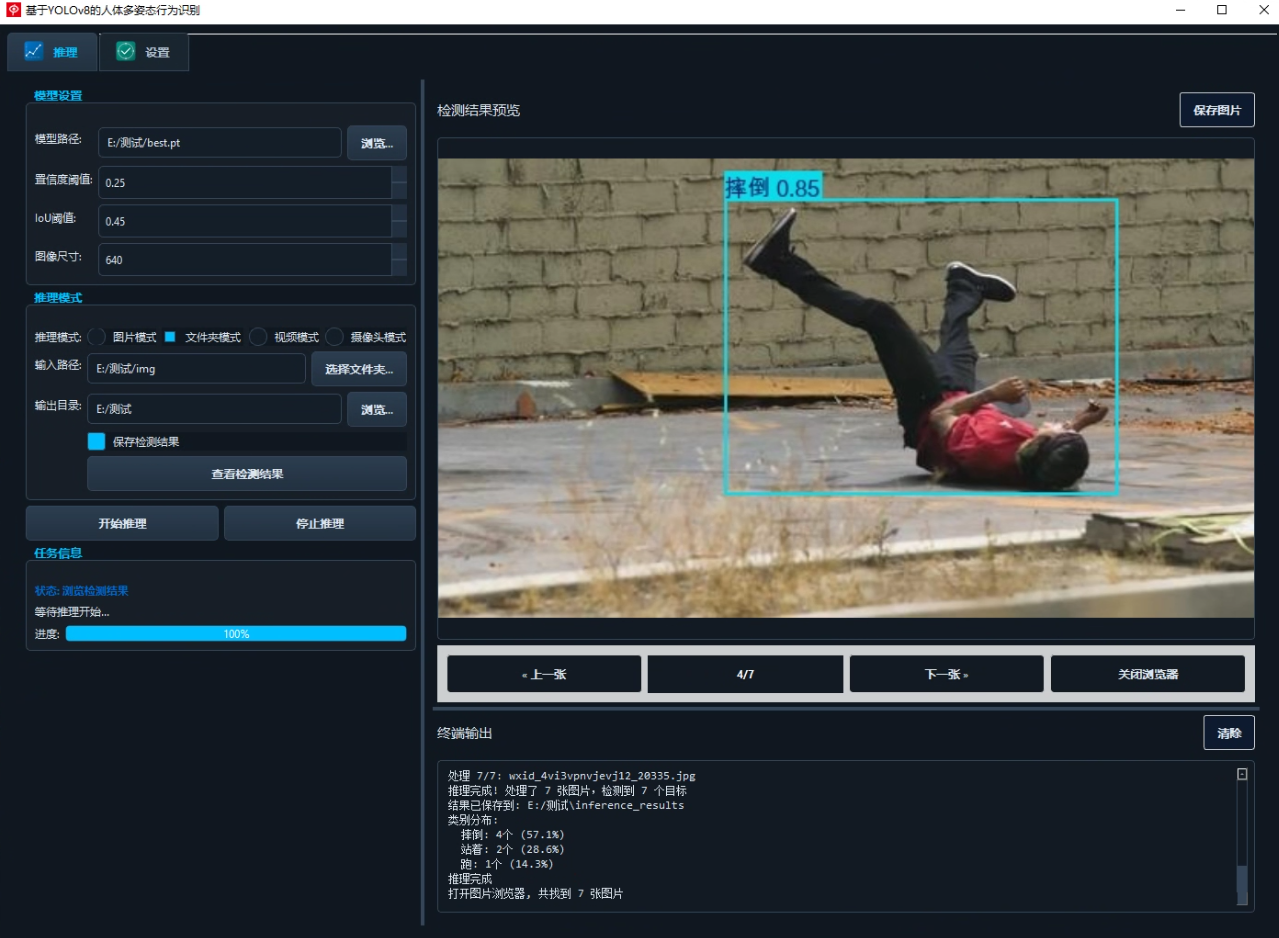This screenshot has height=938, width=1279.
Task: Click the 100% progress bar
Action: coord(236,633)
